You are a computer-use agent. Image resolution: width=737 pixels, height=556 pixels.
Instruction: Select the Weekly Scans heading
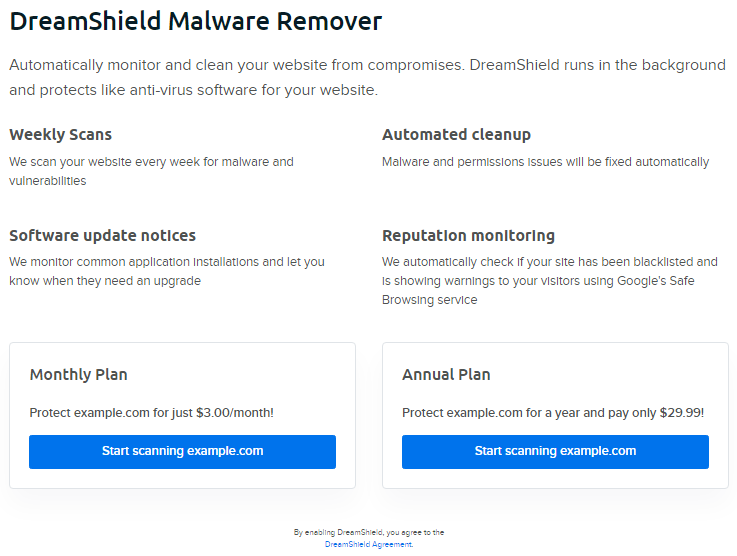[x=61, y=134]
